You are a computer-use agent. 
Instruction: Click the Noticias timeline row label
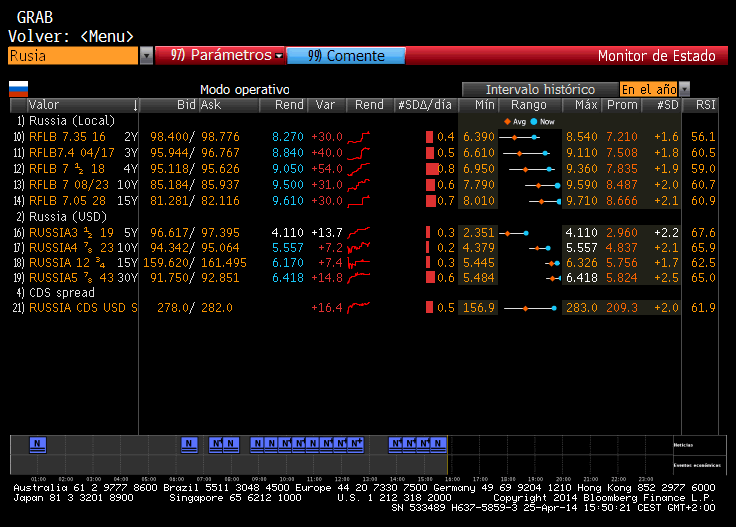[x=683, y=445]
